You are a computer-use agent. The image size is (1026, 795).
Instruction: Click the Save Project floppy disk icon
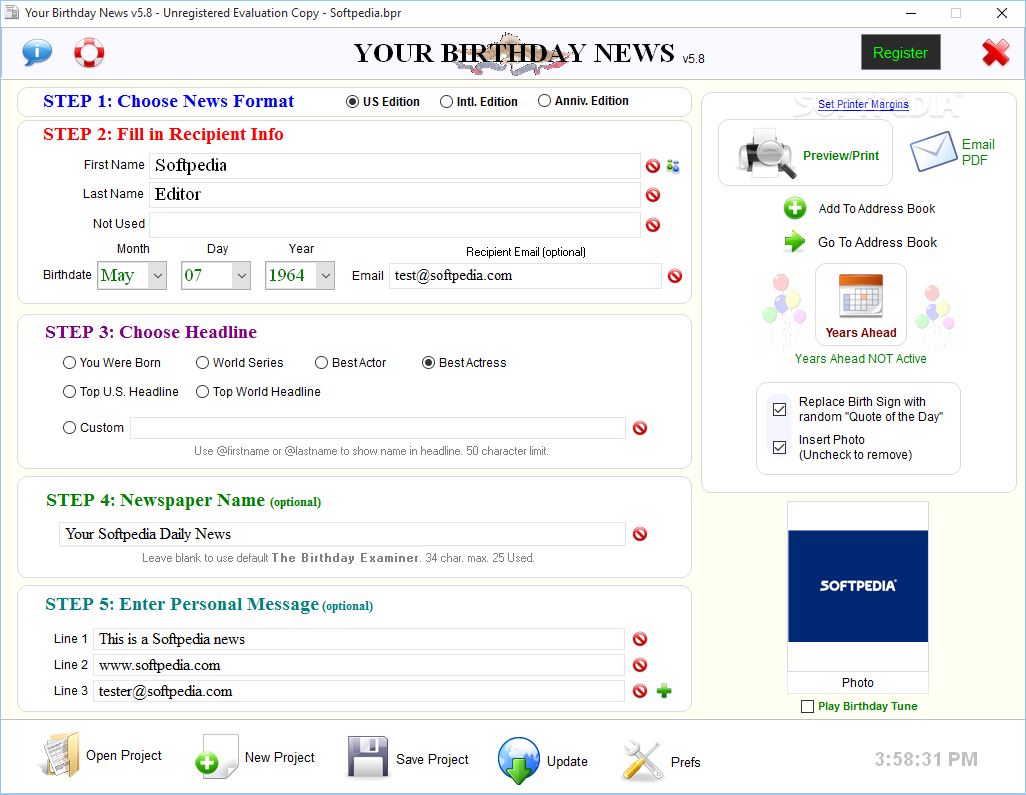[x=368, y=757]
